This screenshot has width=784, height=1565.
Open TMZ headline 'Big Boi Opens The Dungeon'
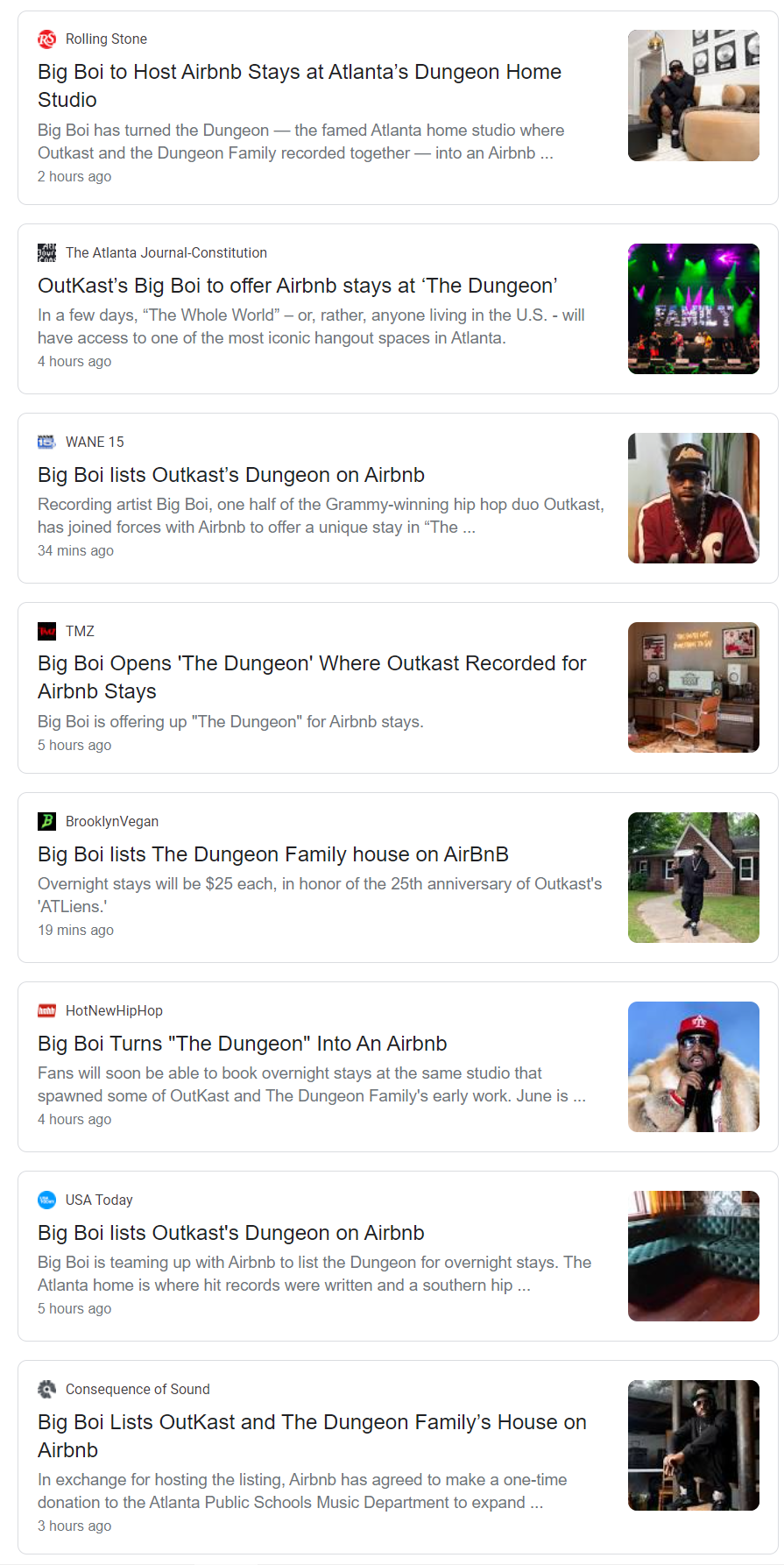[x=312, y=677]
